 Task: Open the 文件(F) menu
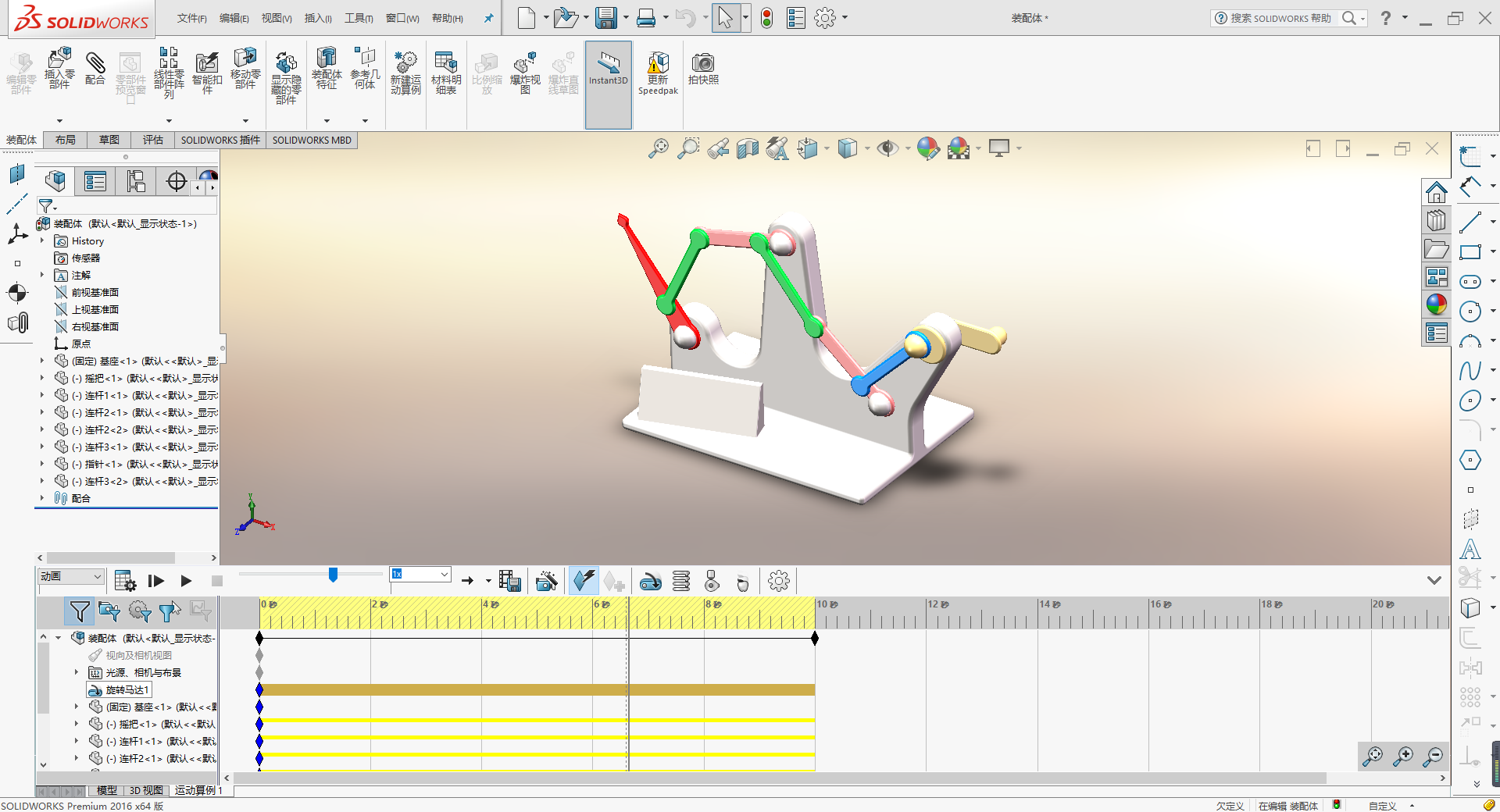pos(191,18)
